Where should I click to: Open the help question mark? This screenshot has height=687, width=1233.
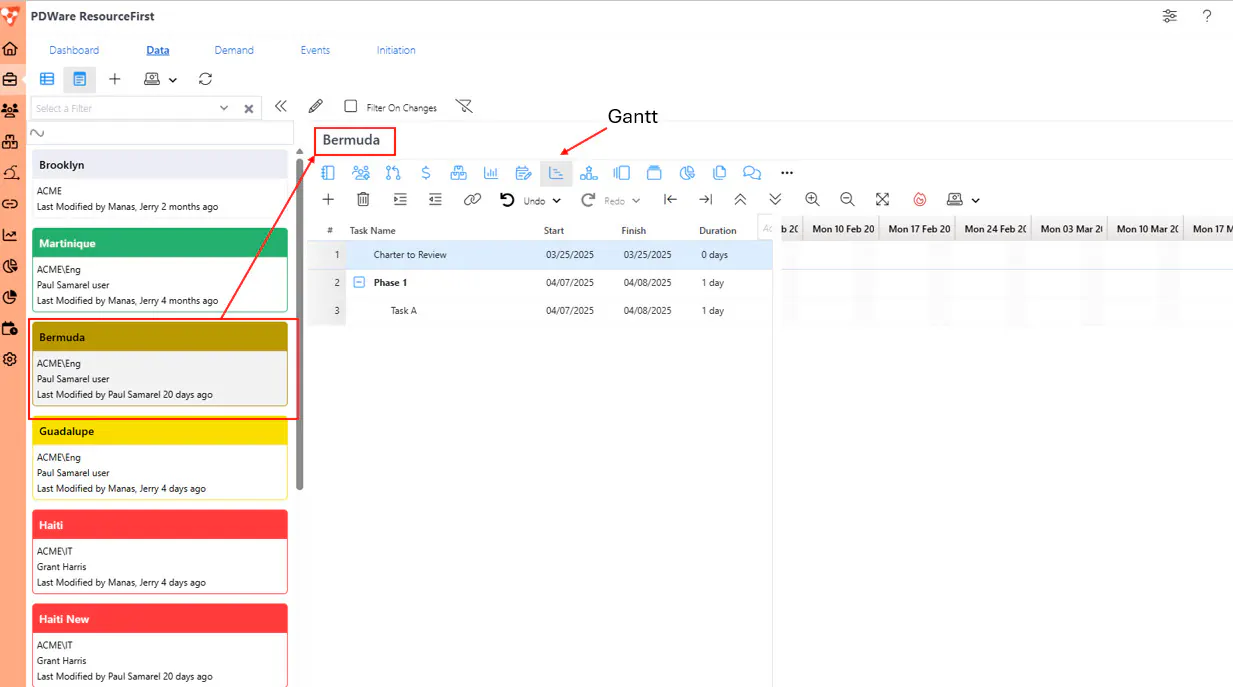[1207, 16]
